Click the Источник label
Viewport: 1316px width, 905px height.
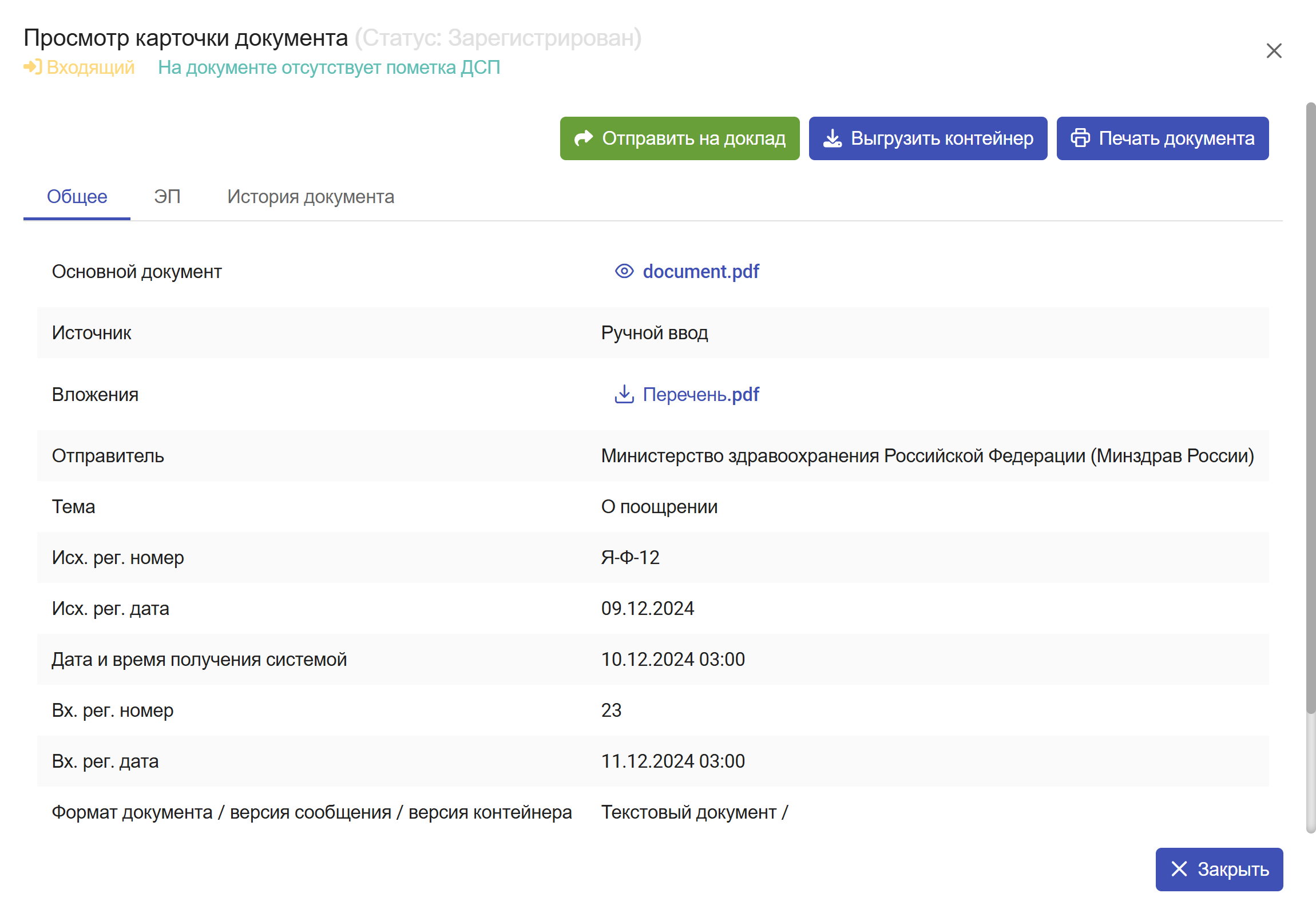tap(92, 333)
